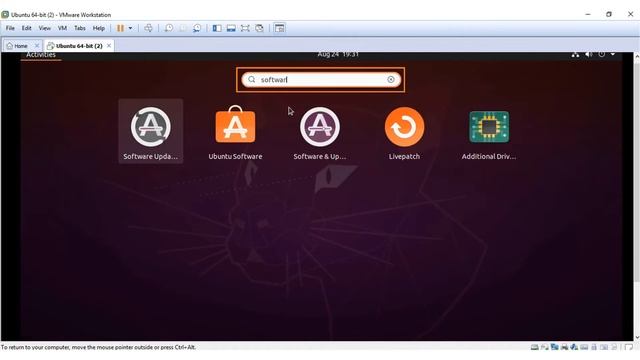Click the Activities button in Ubuntu
The image size is (640, 360).
(x=41, y=55)
